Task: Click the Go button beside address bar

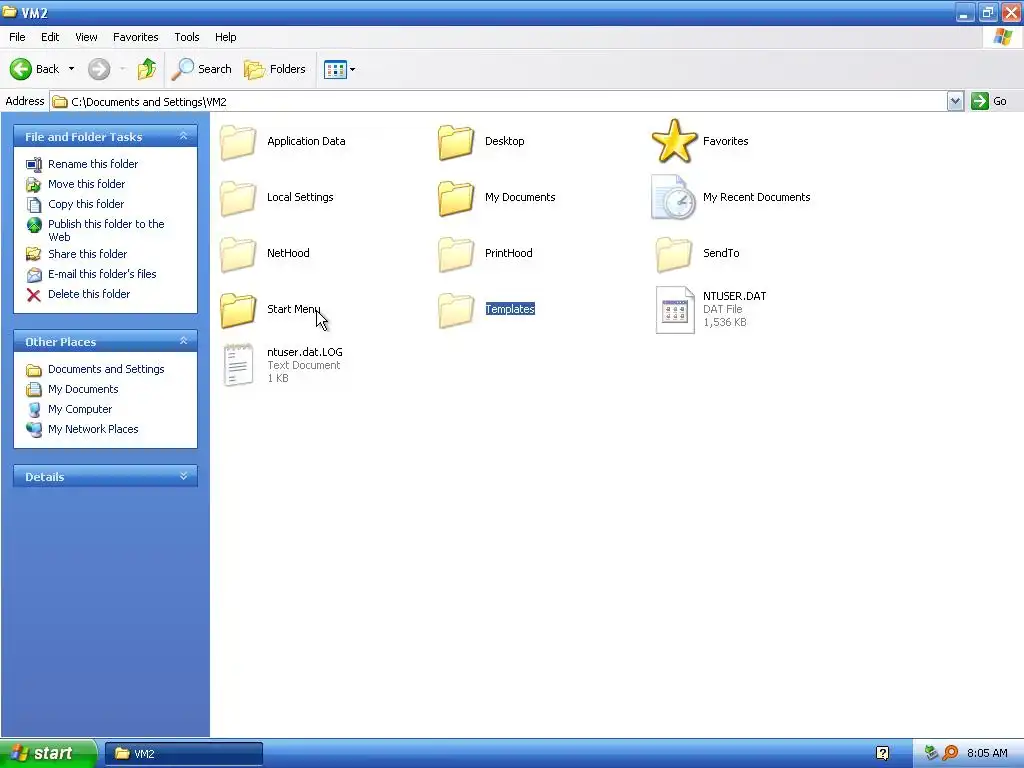Action: click(989, 101)
